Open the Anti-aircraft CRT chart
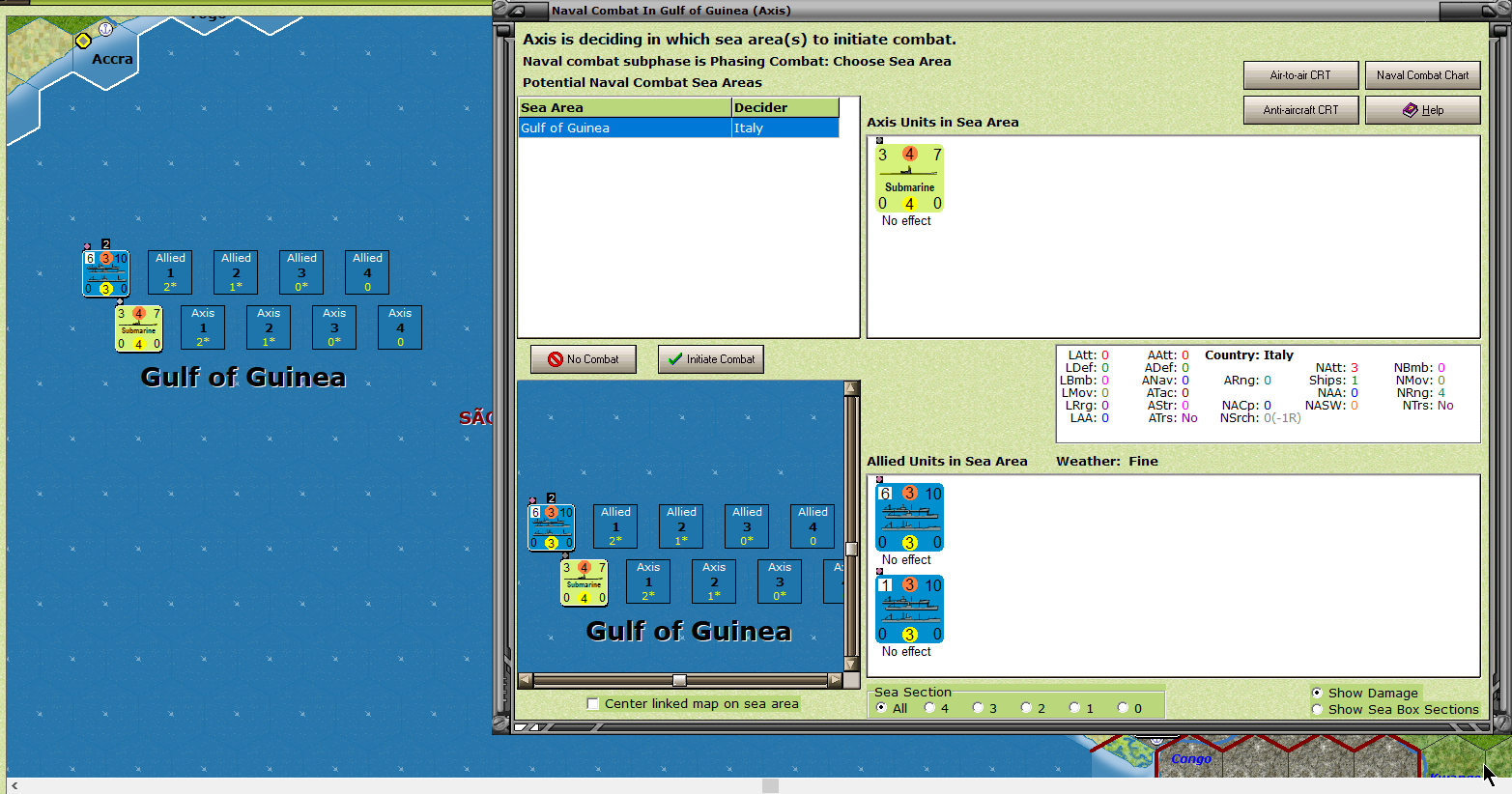This screenshot has width=1512, height=794. (x=1300, y=110)
